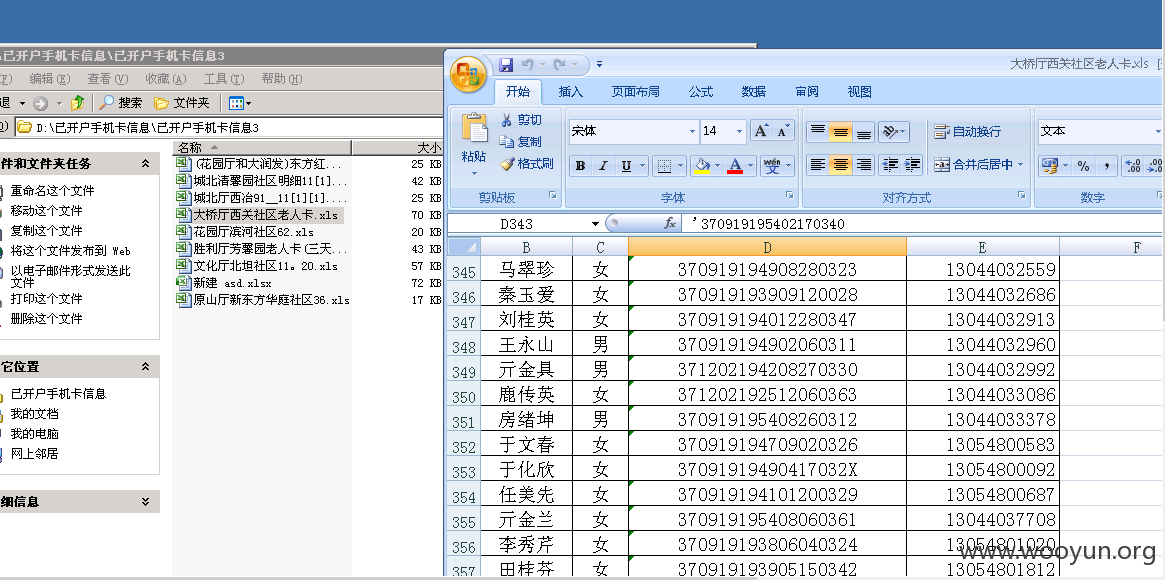Open the number format combo box (文本)
The image size is (1165, 580).
coord(1100,131)
